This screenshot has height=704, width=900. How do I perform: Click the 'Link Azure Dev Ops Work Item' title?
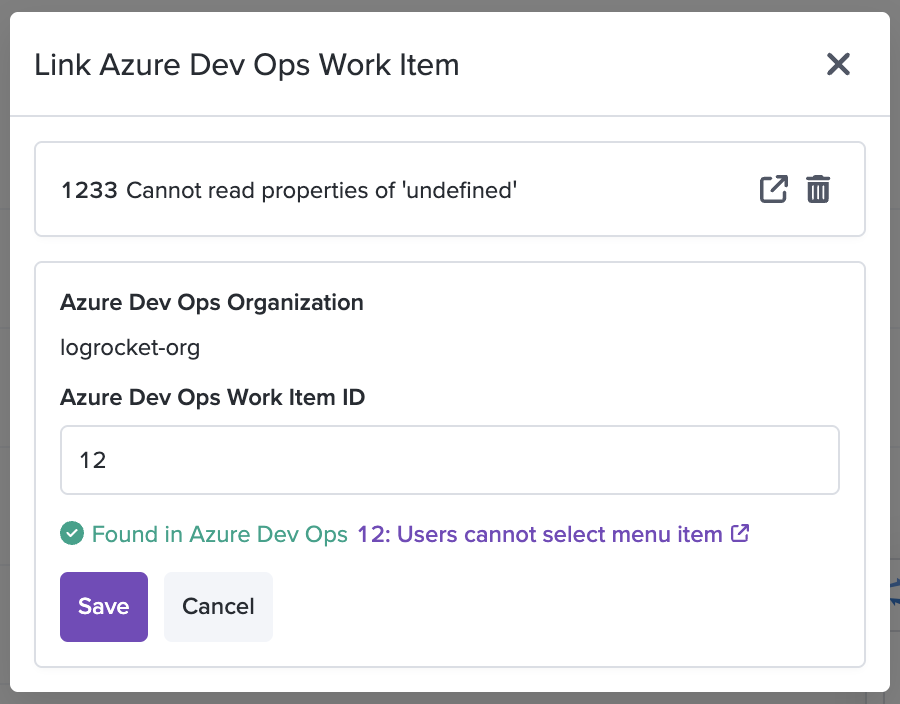pos(247,64)
